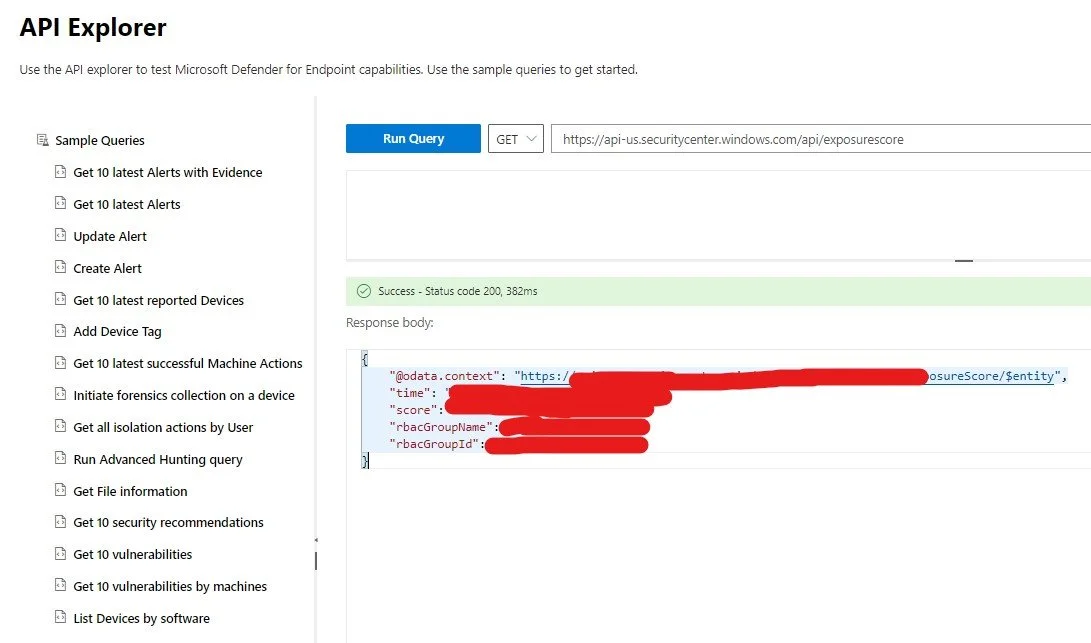Click the request body resize handle bar
The image size is (1091, 643).
pyautogui.click(x=964, y=260)
